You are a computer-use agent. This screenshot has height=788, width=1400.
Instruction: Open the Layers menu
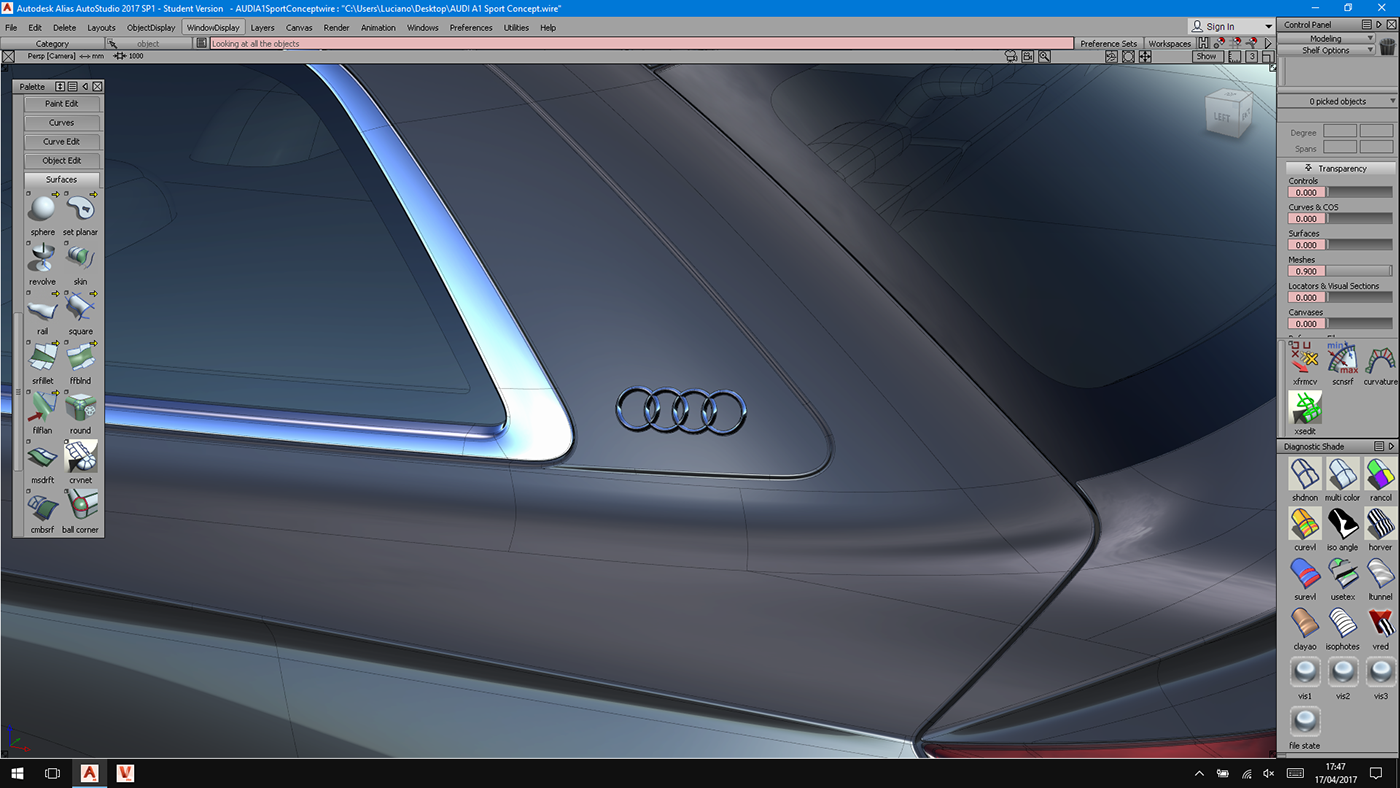click(x=262, y=28)
